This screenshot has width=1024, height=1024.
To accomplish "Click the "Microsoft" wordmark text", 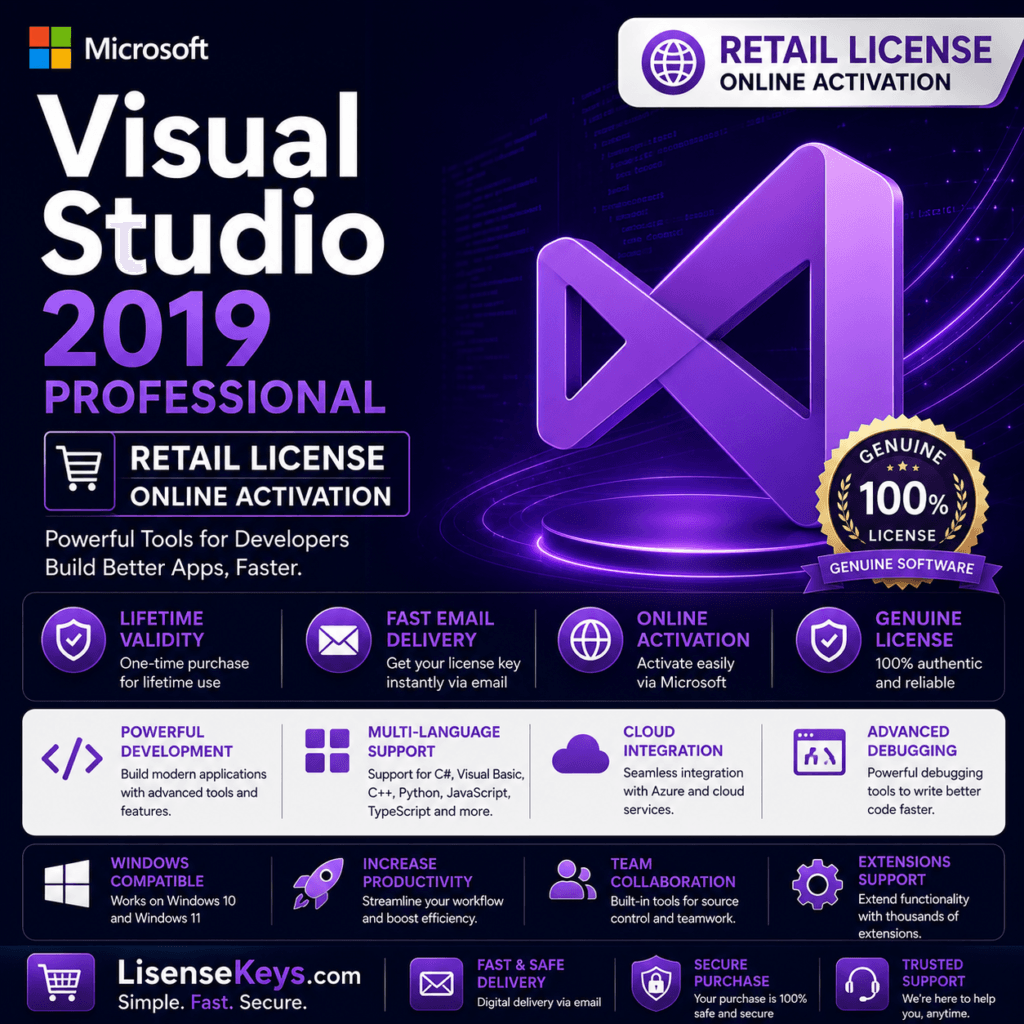I will (146, 48).
